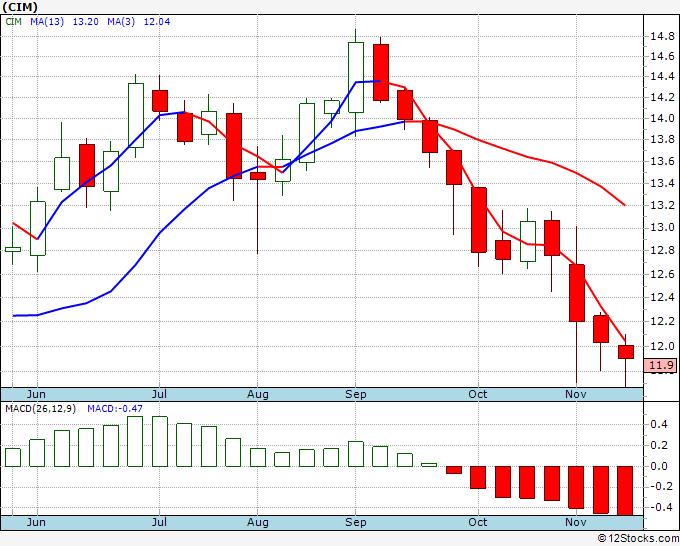Click the 13.2 price axis label

tap(662, 205)
